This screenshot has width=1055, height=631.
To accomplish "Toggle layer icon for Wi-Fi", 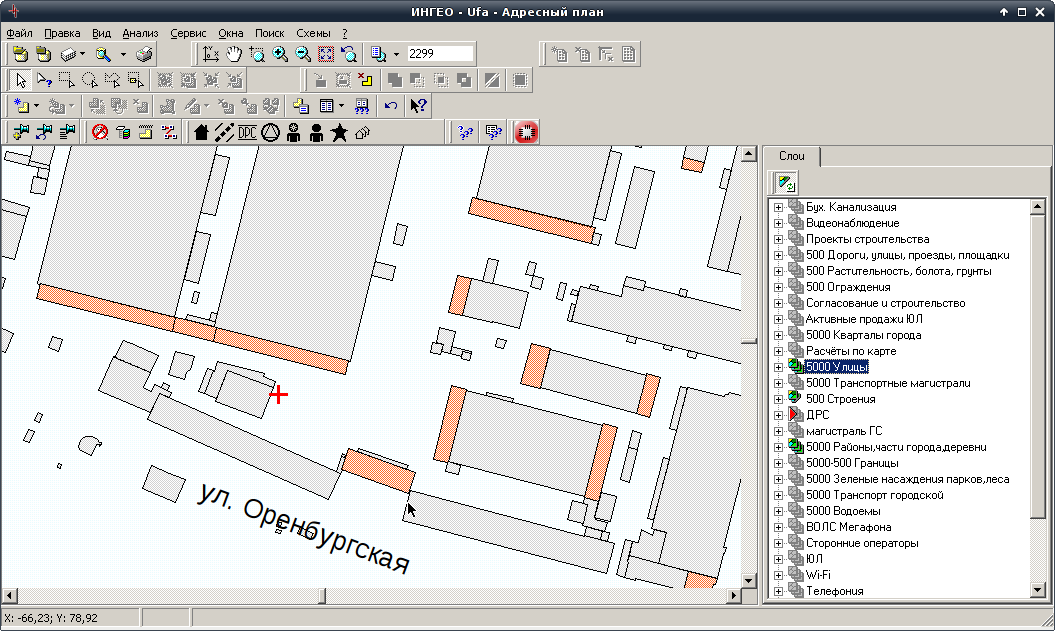I will (796, 575).
